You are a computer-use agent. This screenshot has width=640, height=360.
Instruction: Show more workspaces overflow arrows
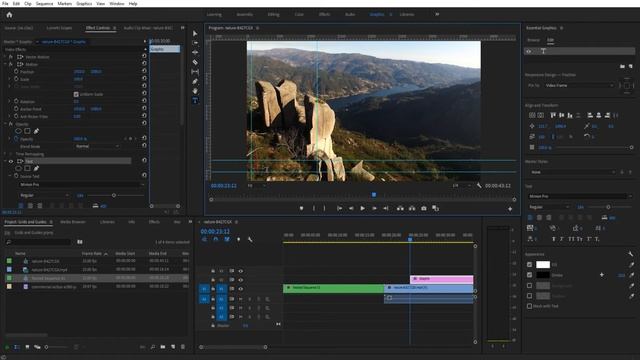tap(437, 14)
